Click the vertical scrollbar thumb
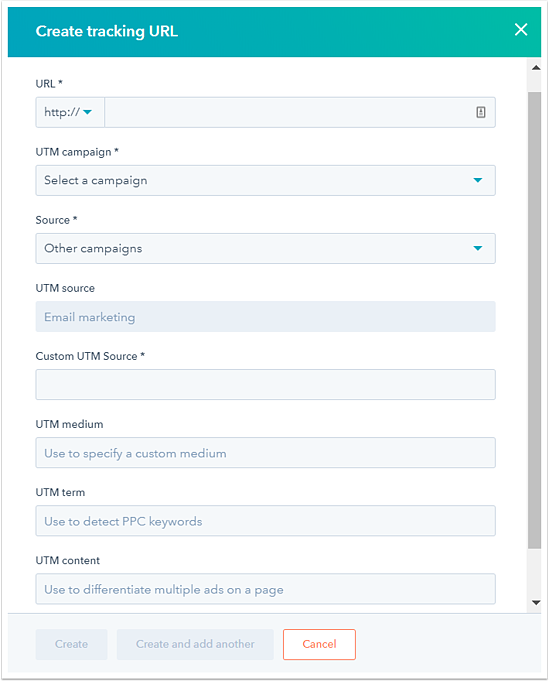The width and height of the screenshot is (549, 681). (535, 320)
